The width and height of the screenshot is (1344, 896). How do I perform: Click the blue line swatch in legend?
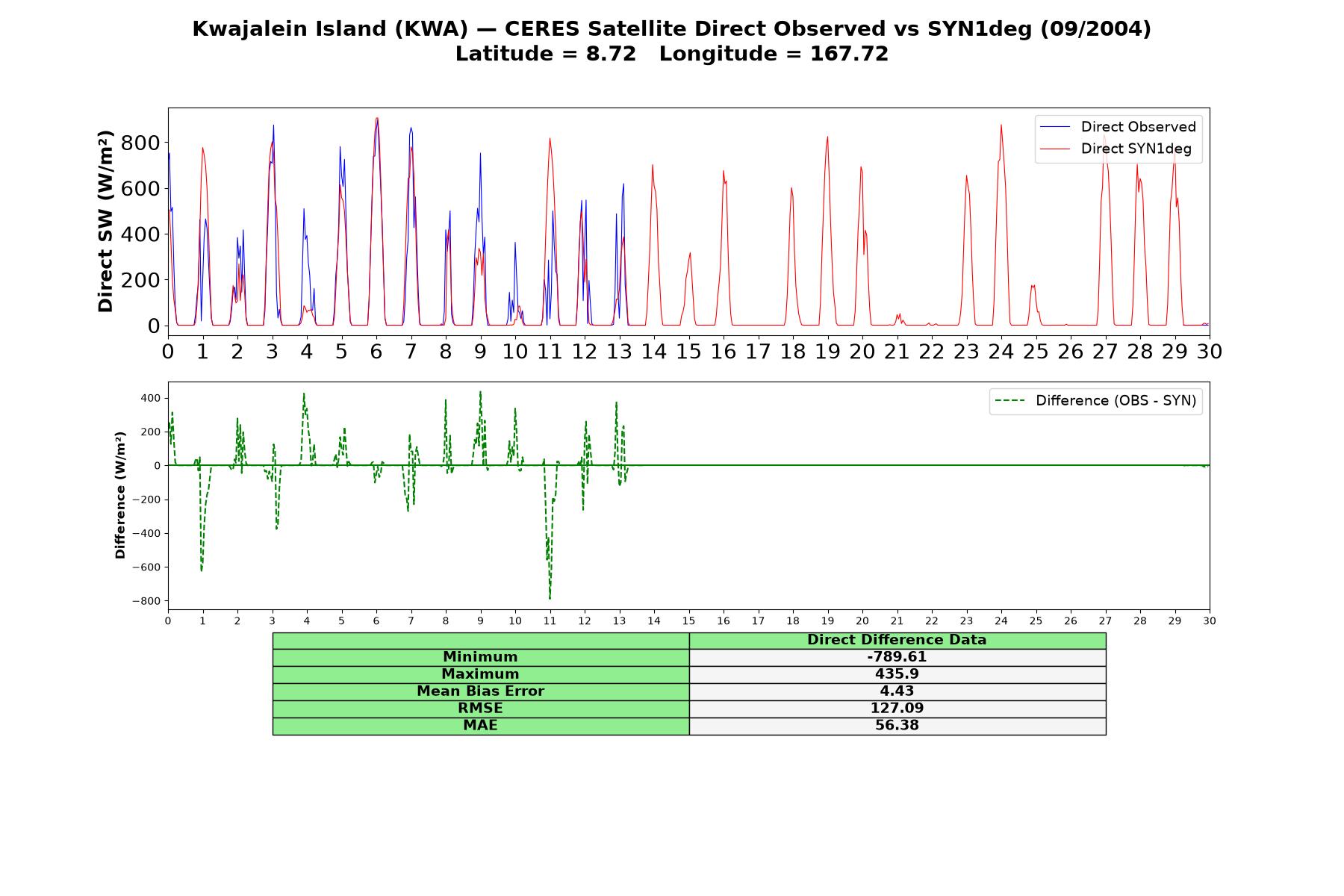coord(1054,127)
